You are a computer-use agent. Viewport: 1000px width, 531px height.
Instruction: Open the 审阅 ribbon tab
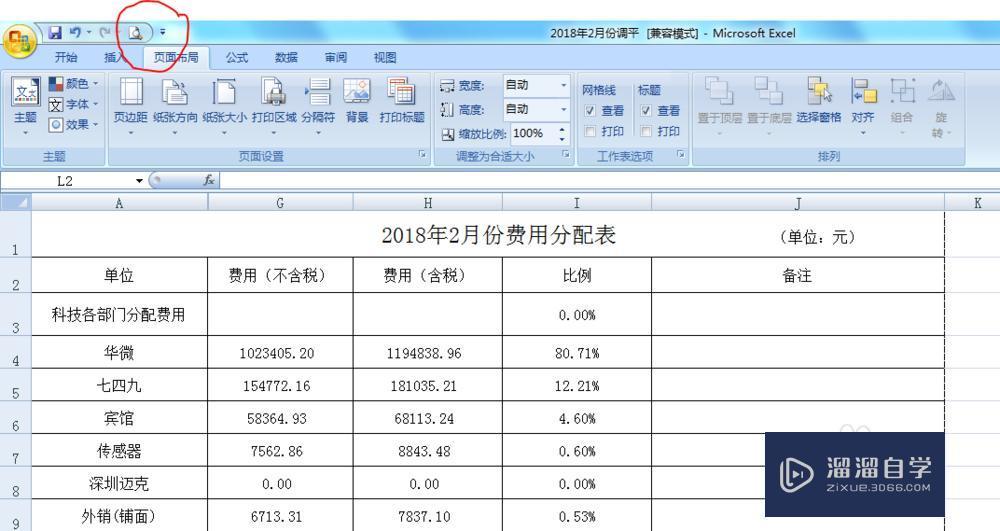[336, 57]
